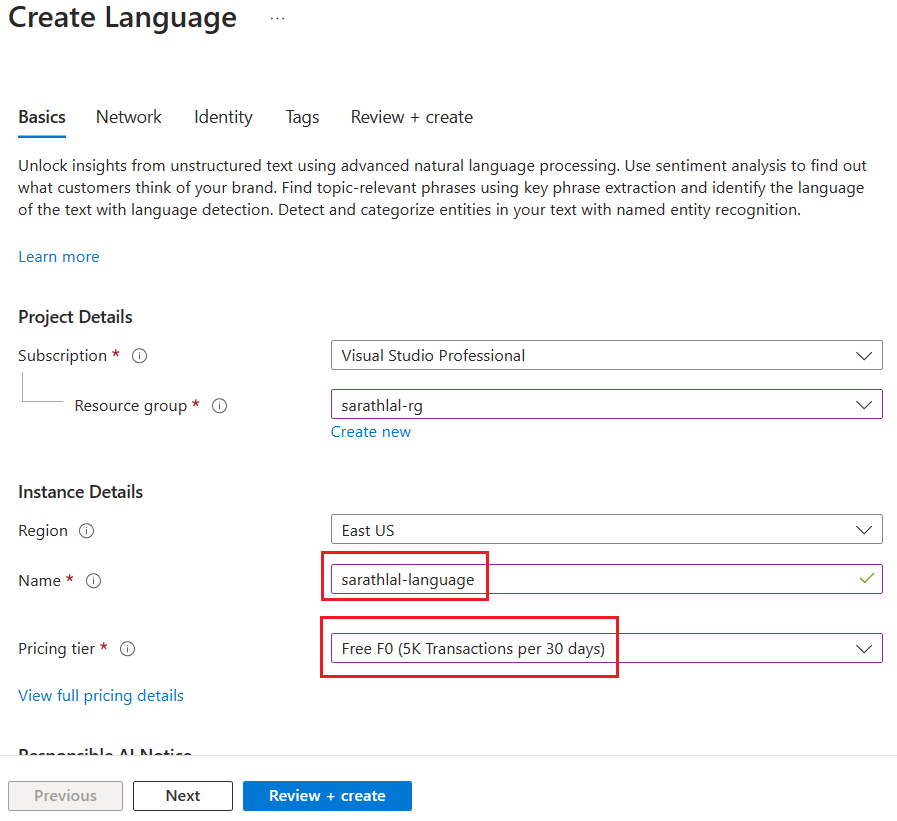Screen dimensions: 897x821
Task: Select the Tags tab
Action: click(302, 117)
